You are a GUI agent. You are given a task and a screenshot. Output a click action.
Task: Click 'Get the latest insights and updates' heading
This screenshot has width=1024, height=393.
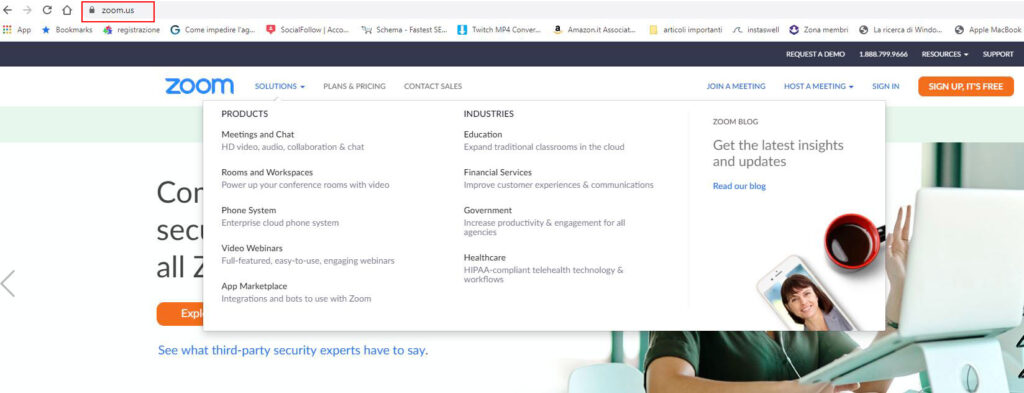click(778, 153)
